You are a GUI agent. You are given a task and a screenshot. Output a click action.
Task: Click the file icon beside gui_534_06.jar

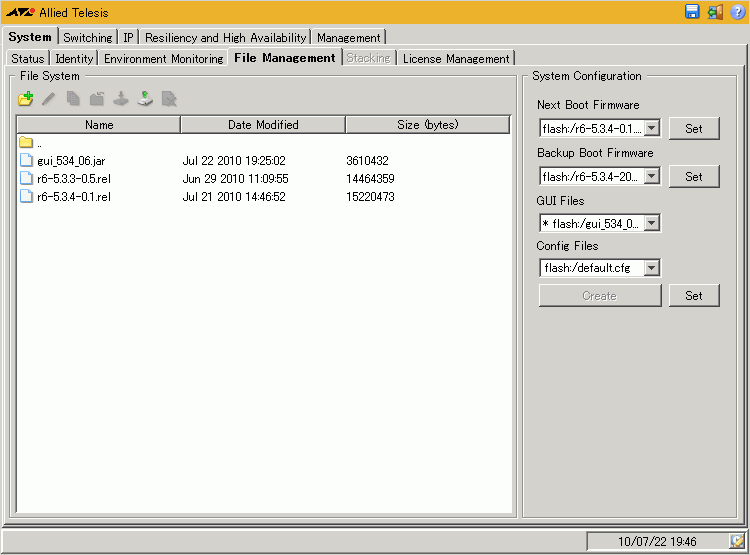[x=26, y=160]
